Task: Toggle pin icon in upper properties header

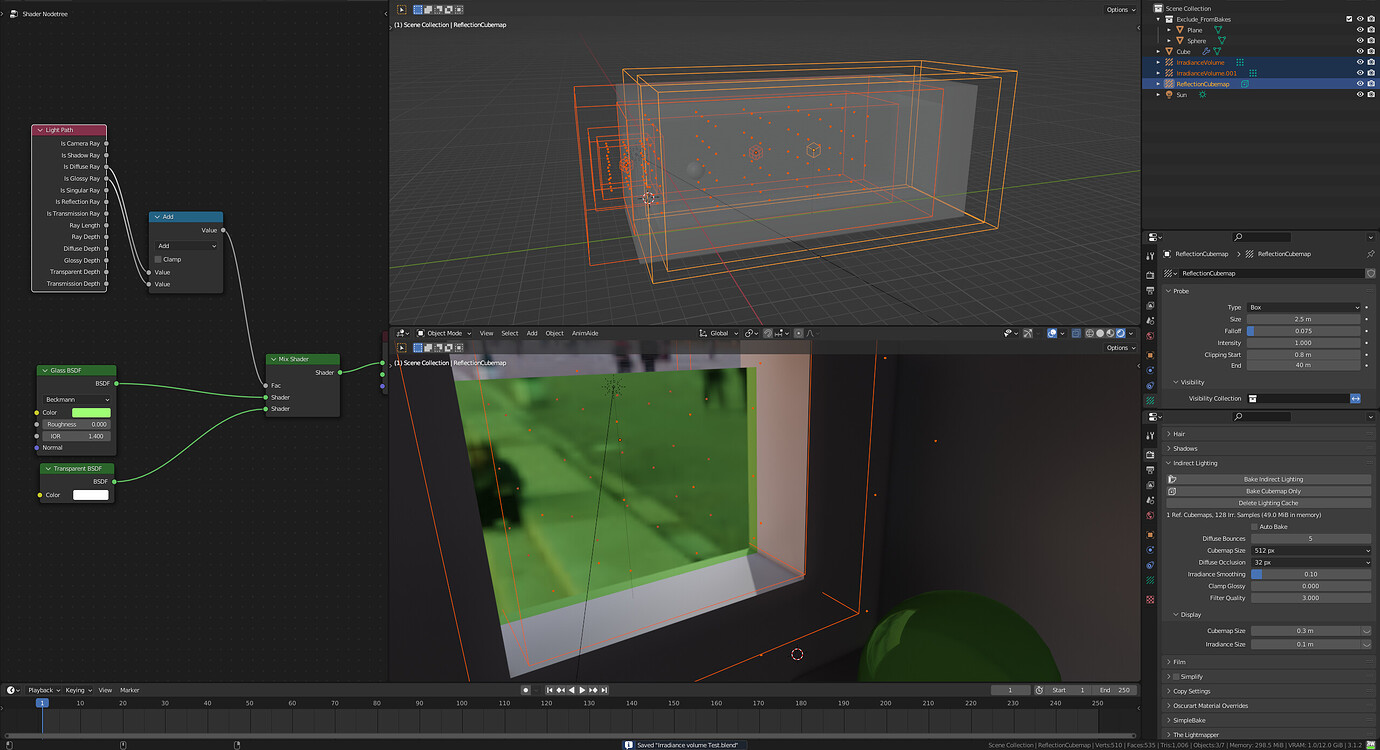Action: click(x=1370, y=254)
